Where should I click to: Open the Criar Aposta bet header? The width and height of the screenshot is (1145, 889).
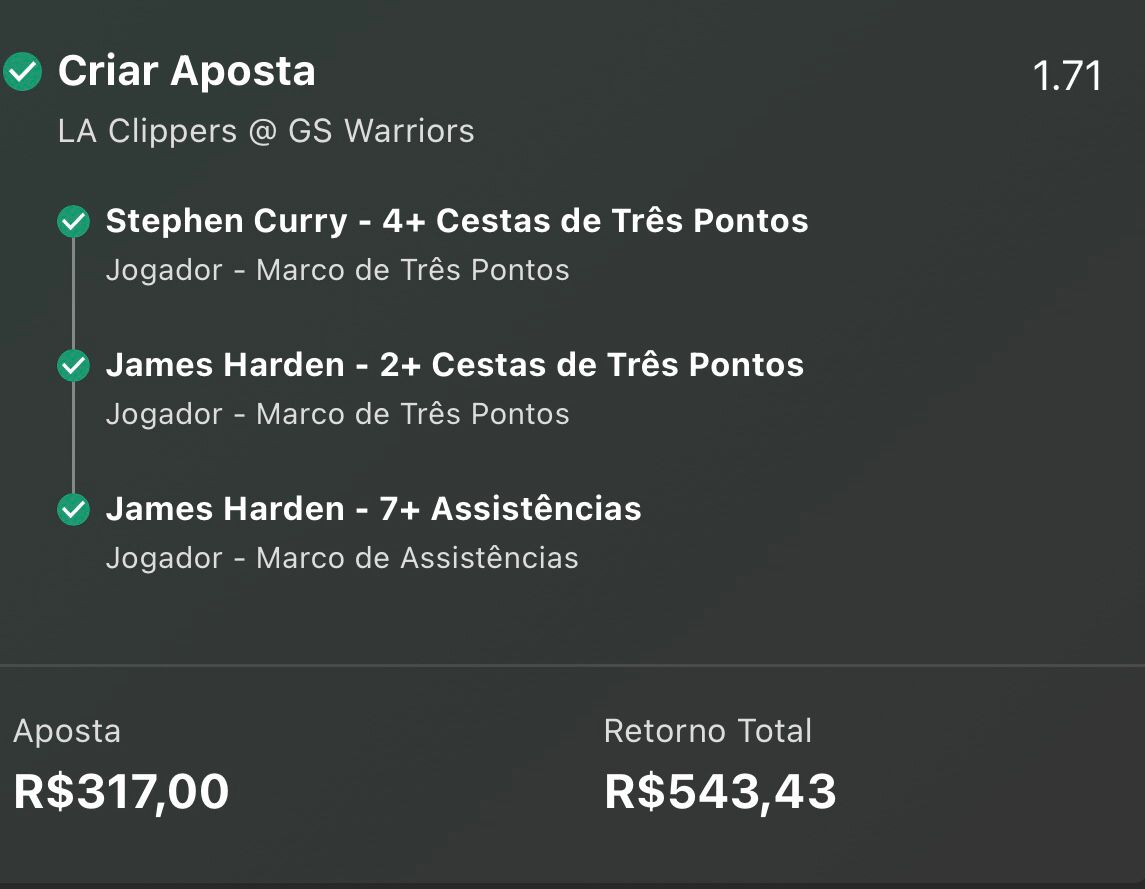click(x=187, y=71)
